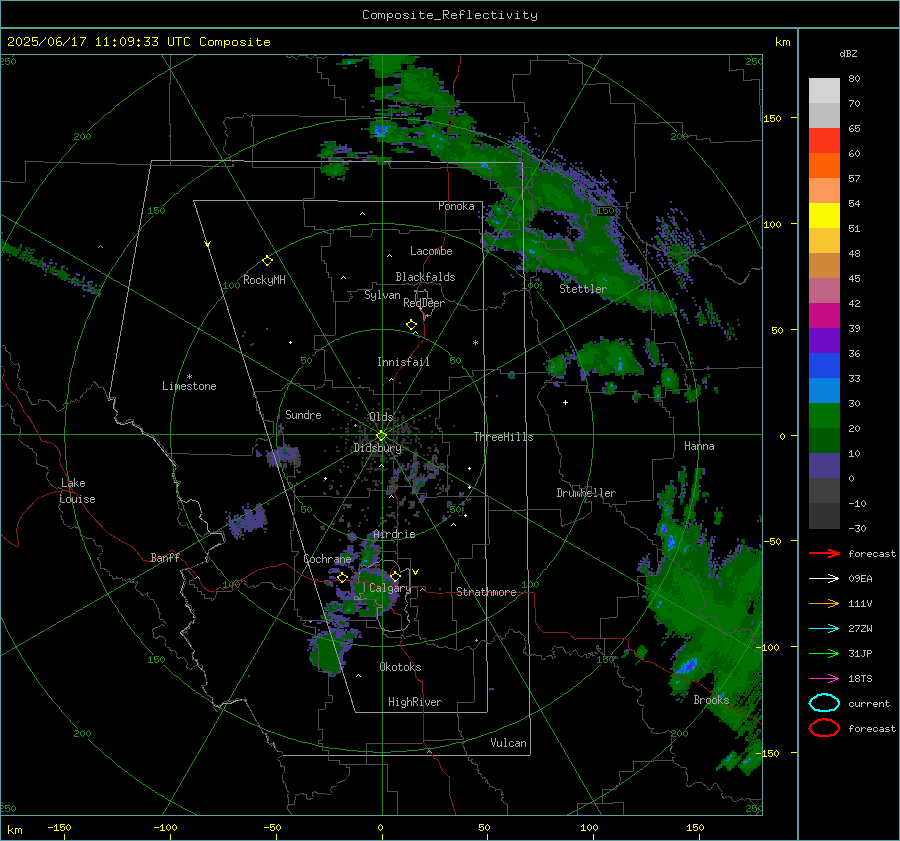The height and width of the screenshot is (841, 900).
Task: Select radar center diamond between Olds and Didsbury
Action: [x=381, y=436]
